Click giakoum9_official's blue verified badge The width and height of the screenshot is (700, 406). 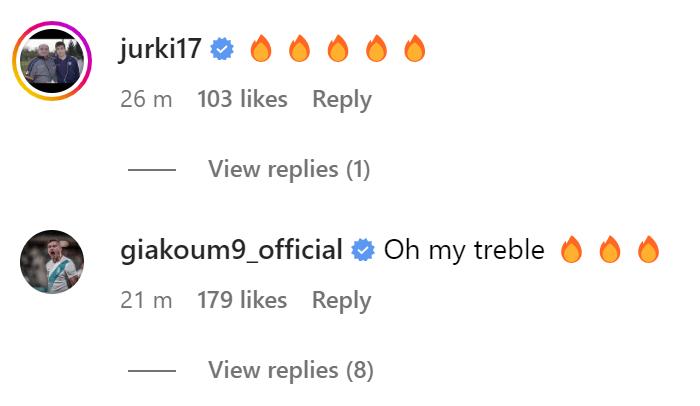coord(363,250)
